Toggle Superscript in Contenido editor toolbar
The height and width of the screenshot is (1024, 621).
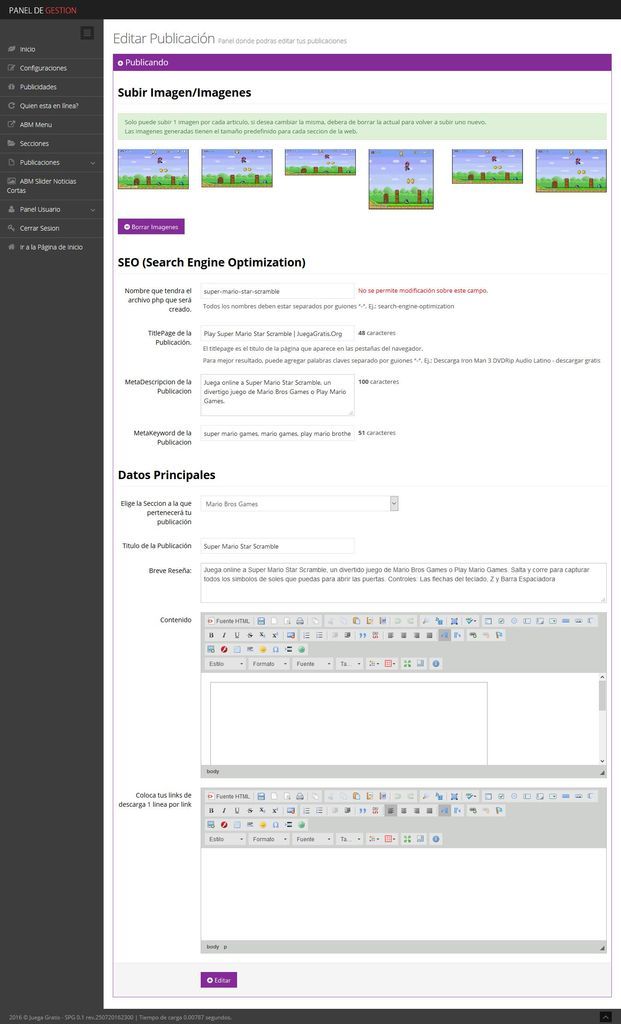tap(275, 635)
